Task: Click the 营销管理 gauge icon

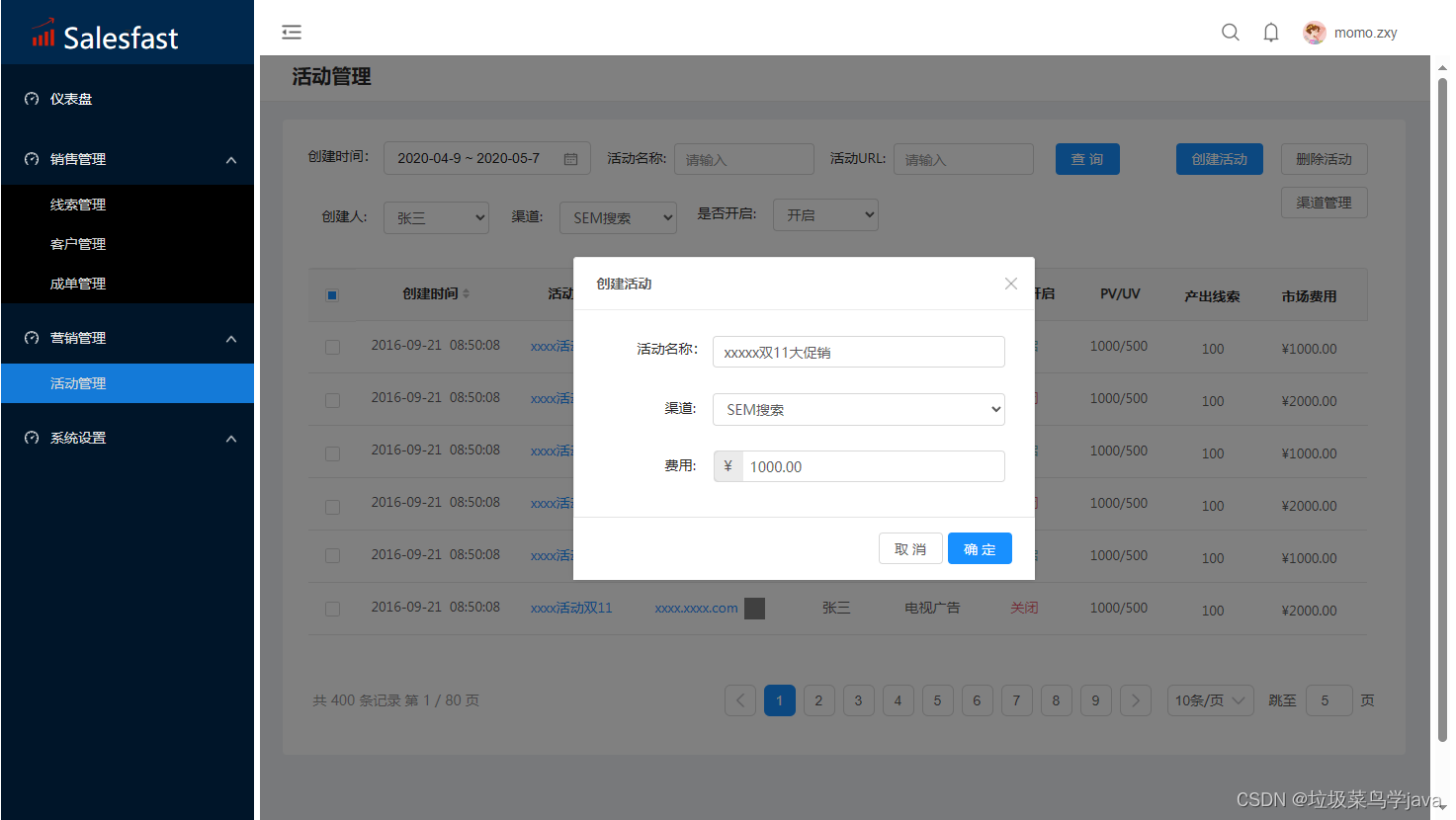Action: pyautogui.click(x=32, y=338)
